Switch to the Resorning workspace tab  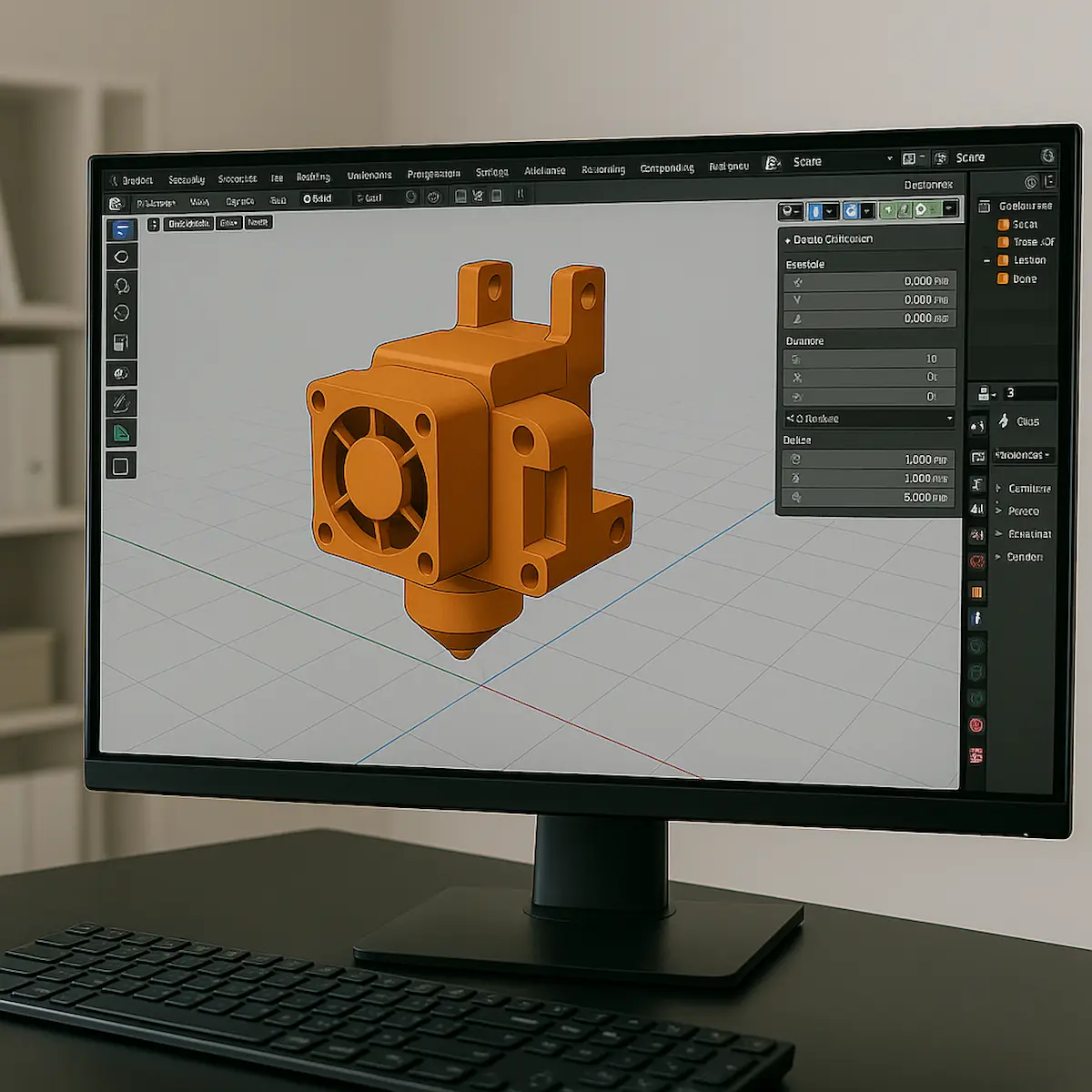point(603,170)
